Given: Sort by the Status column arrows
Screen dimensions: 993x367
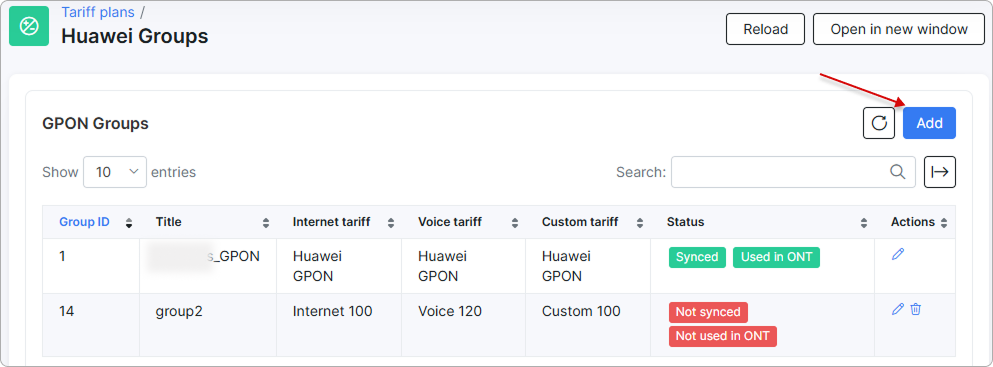Looking at the screenshot, I should pyautogui.click(x=864, y=223).
